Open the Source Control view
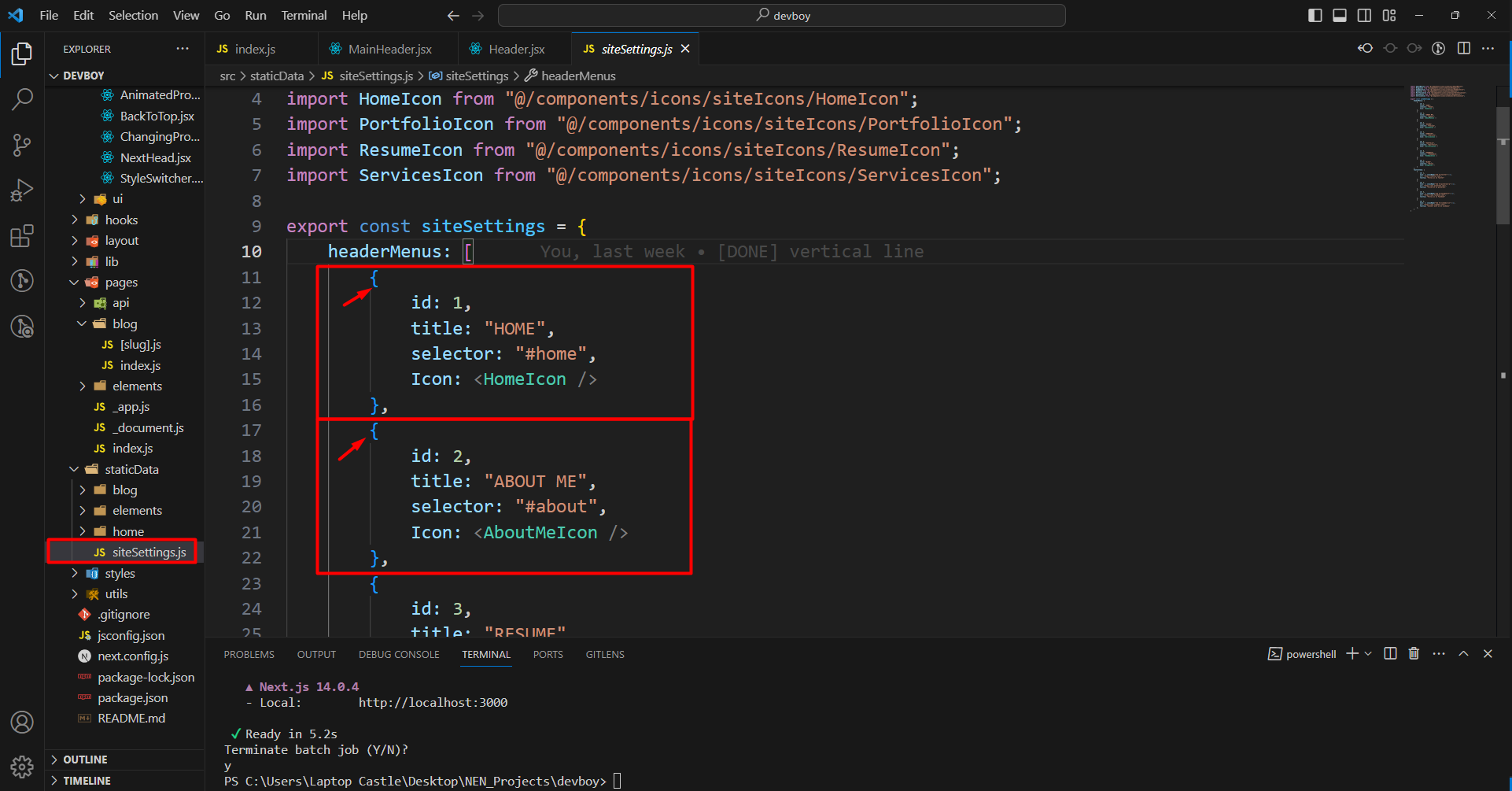The width and height of the screenshot is (1512, 791). tap(22, 145)
